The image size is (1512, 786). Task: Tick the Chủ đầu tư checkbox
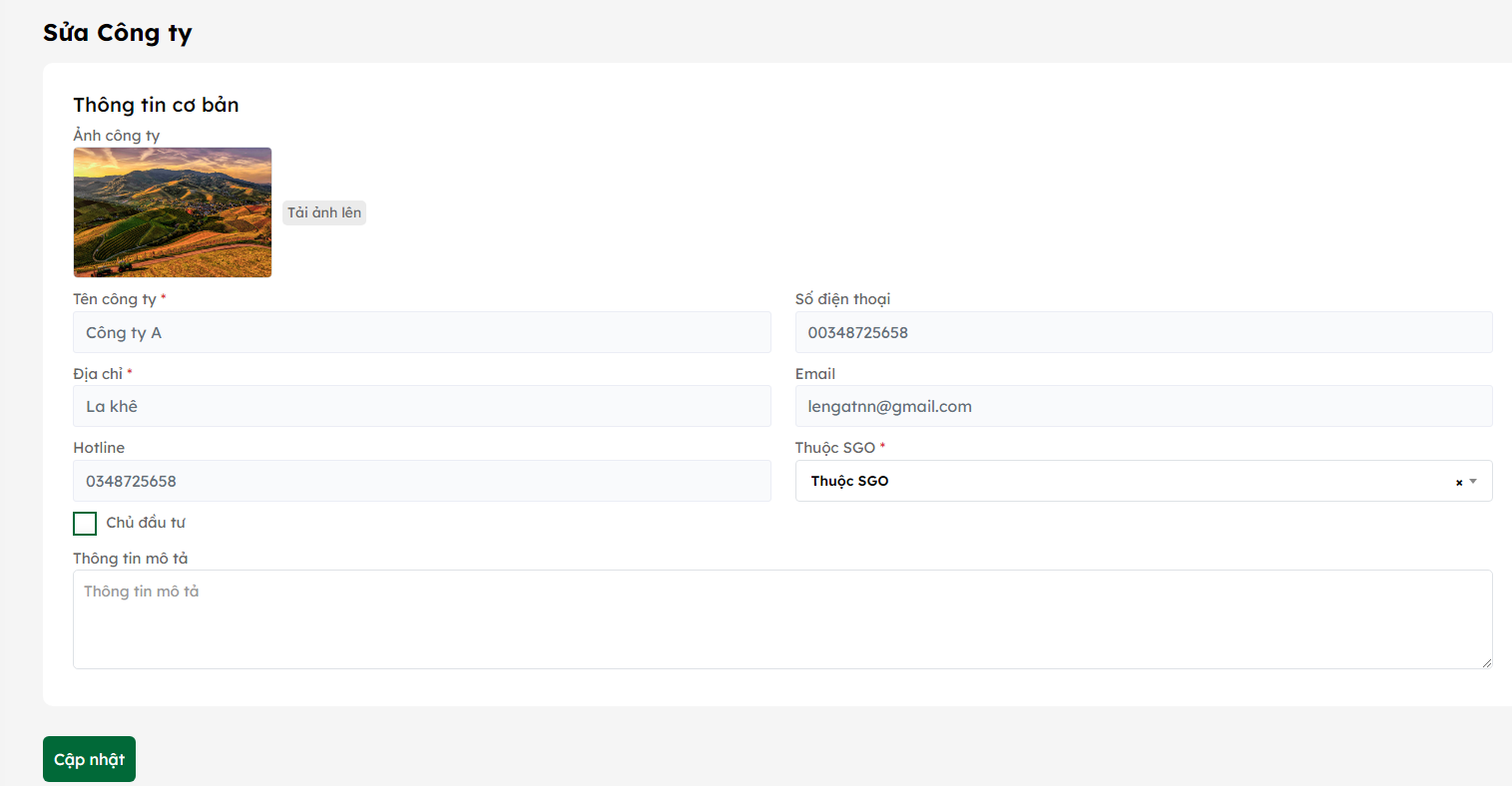coord(85,524)
